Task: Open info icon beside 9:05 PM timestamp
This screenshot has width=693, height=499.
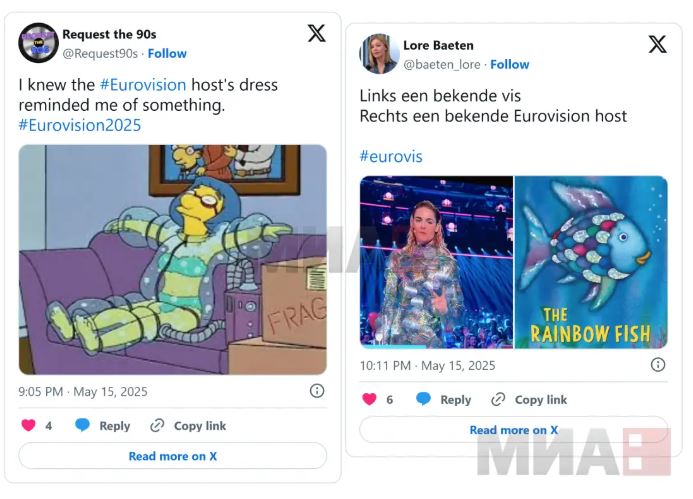Action: pyautogui.click(x=317, y=391)
